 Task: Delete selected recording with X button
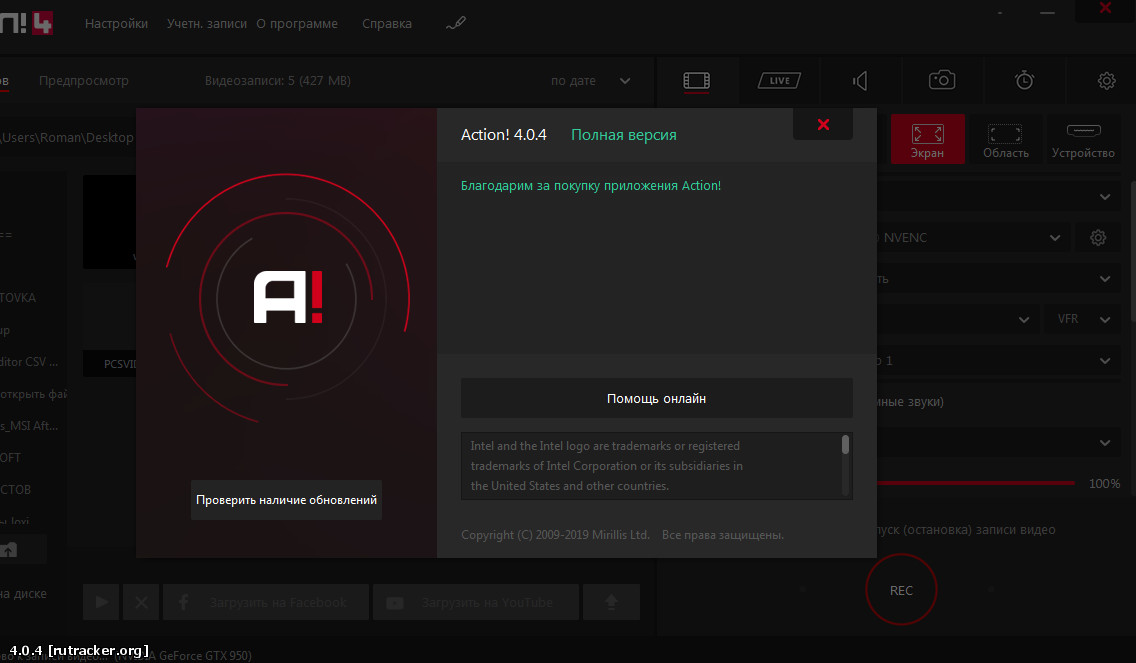(141, 602)
